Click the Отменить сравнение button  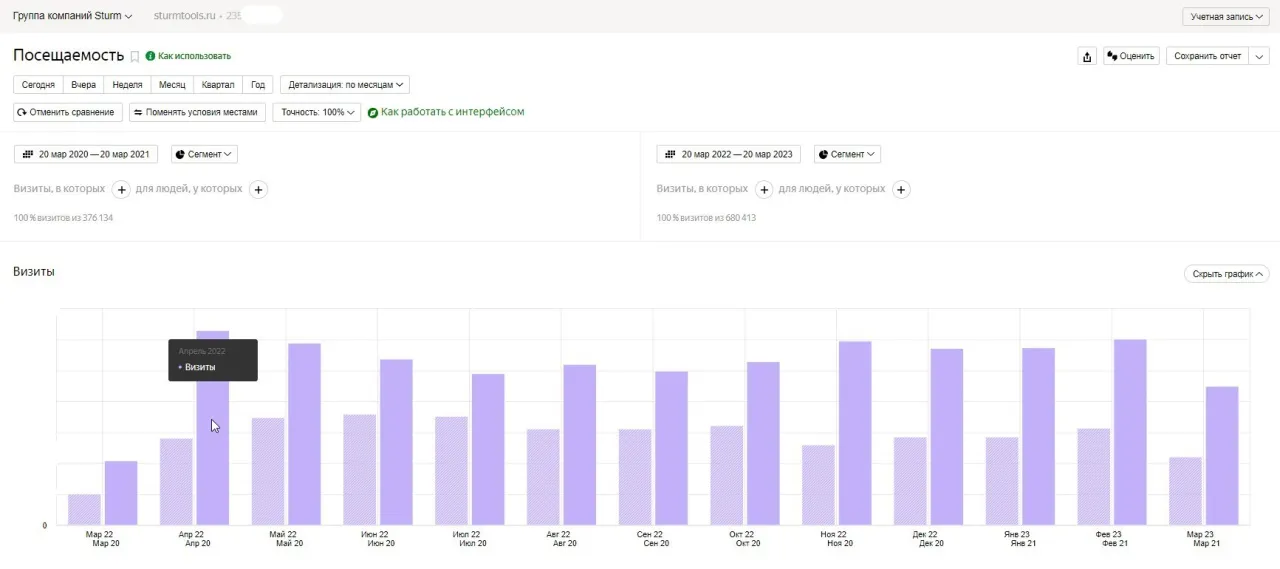click(68, 112)
